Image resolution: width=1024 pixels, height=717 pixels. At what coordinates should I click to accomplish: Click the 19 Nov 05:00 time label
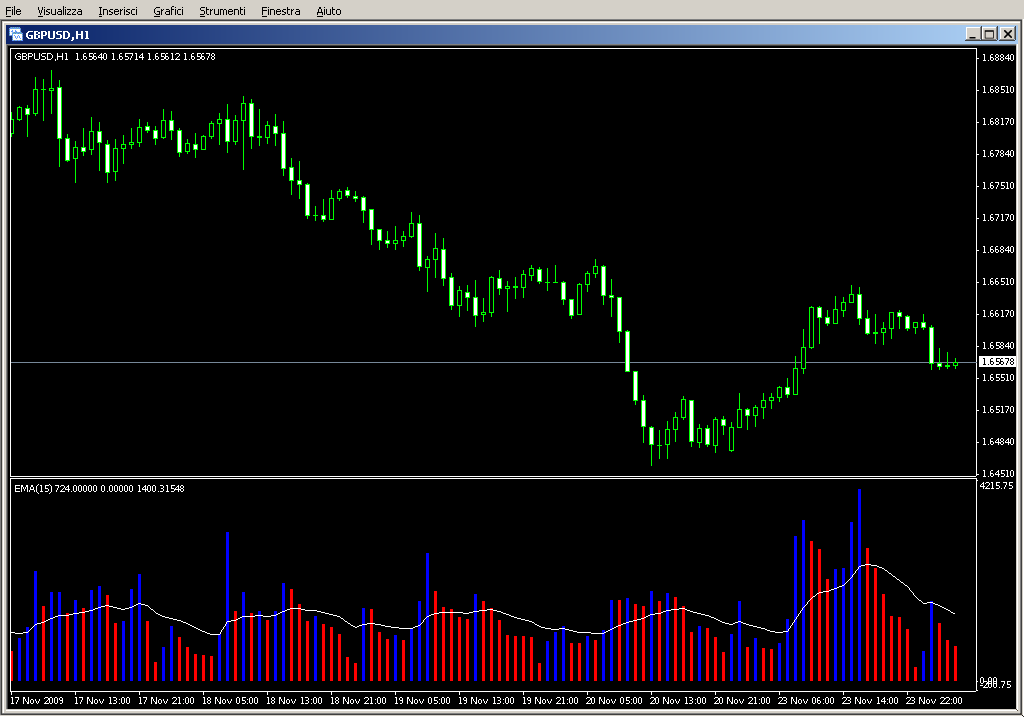[422, 701]
